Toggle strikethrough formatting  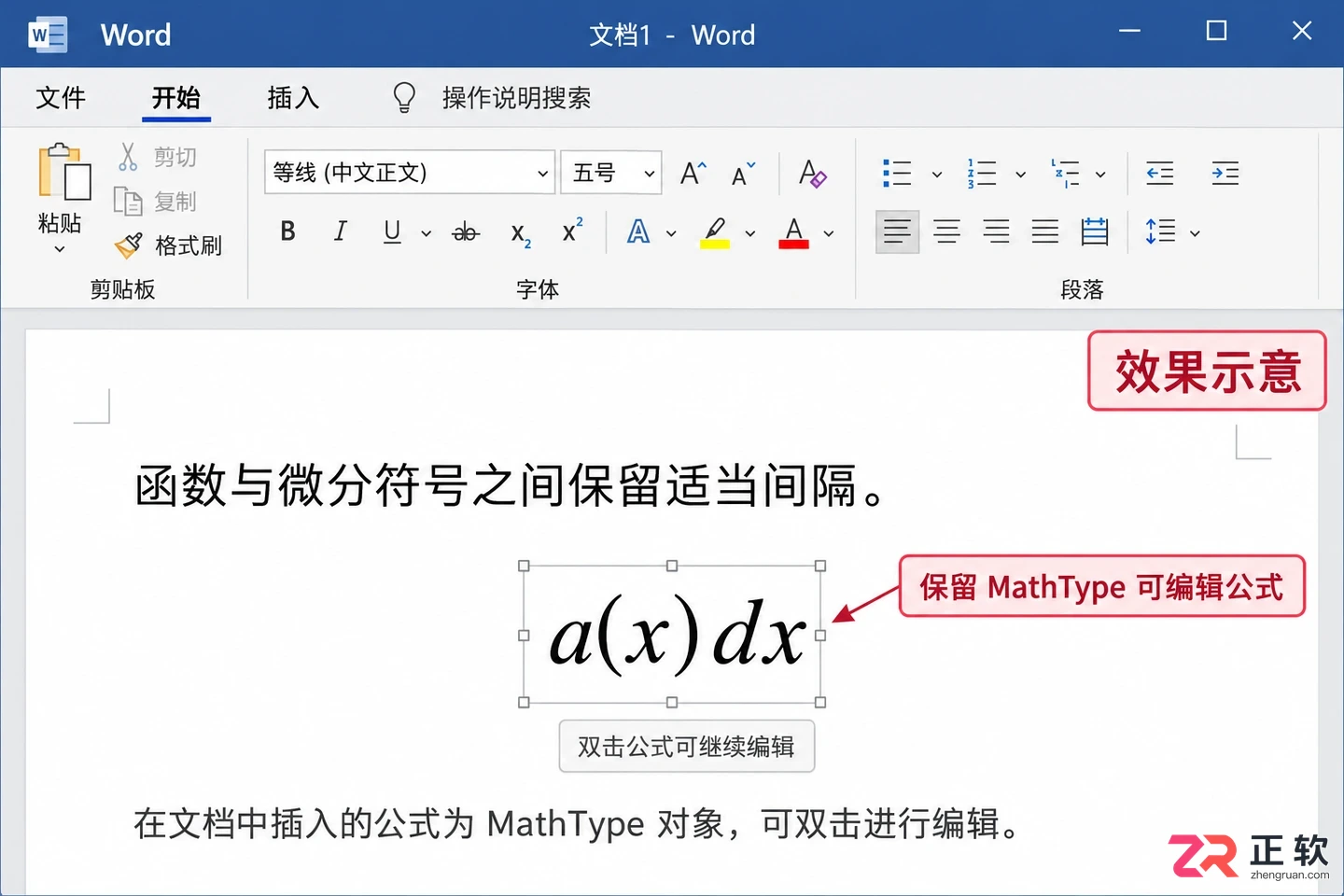[466, 232]
